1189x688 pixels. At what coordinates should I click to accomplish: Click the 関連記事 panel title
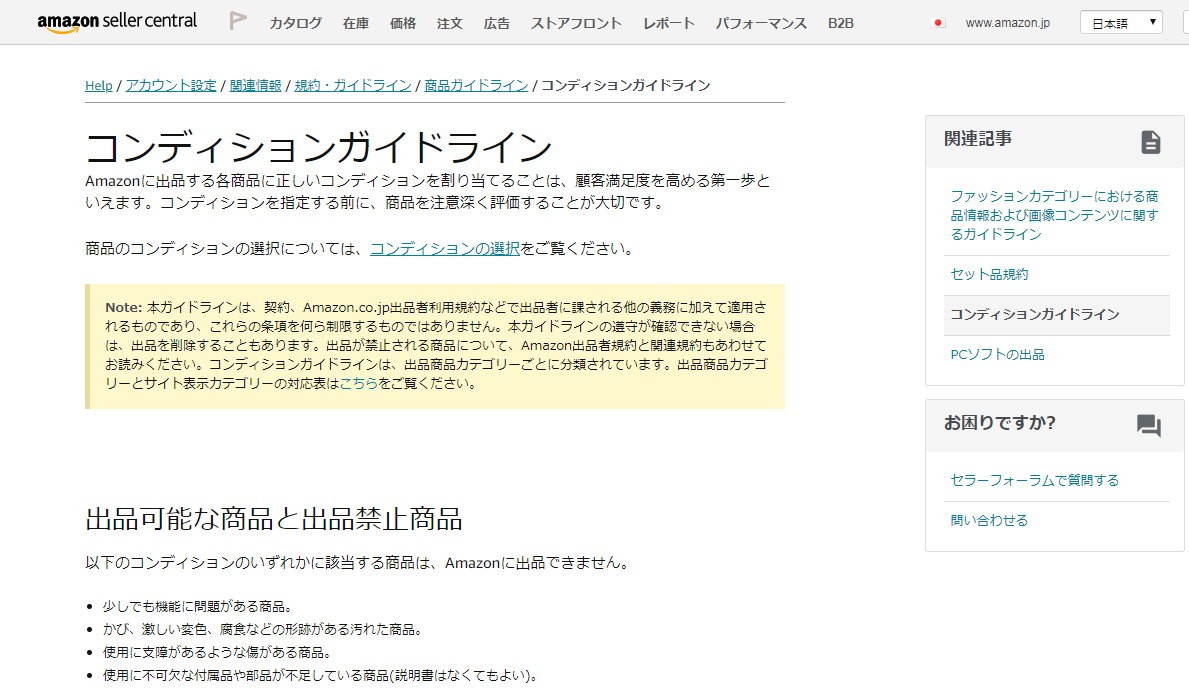click(x=978, y=139)
